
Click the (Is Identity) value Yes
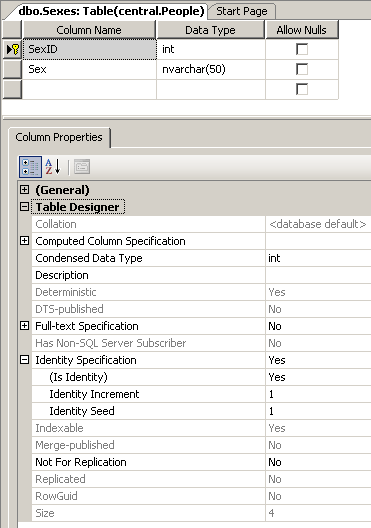coord(318,377)
